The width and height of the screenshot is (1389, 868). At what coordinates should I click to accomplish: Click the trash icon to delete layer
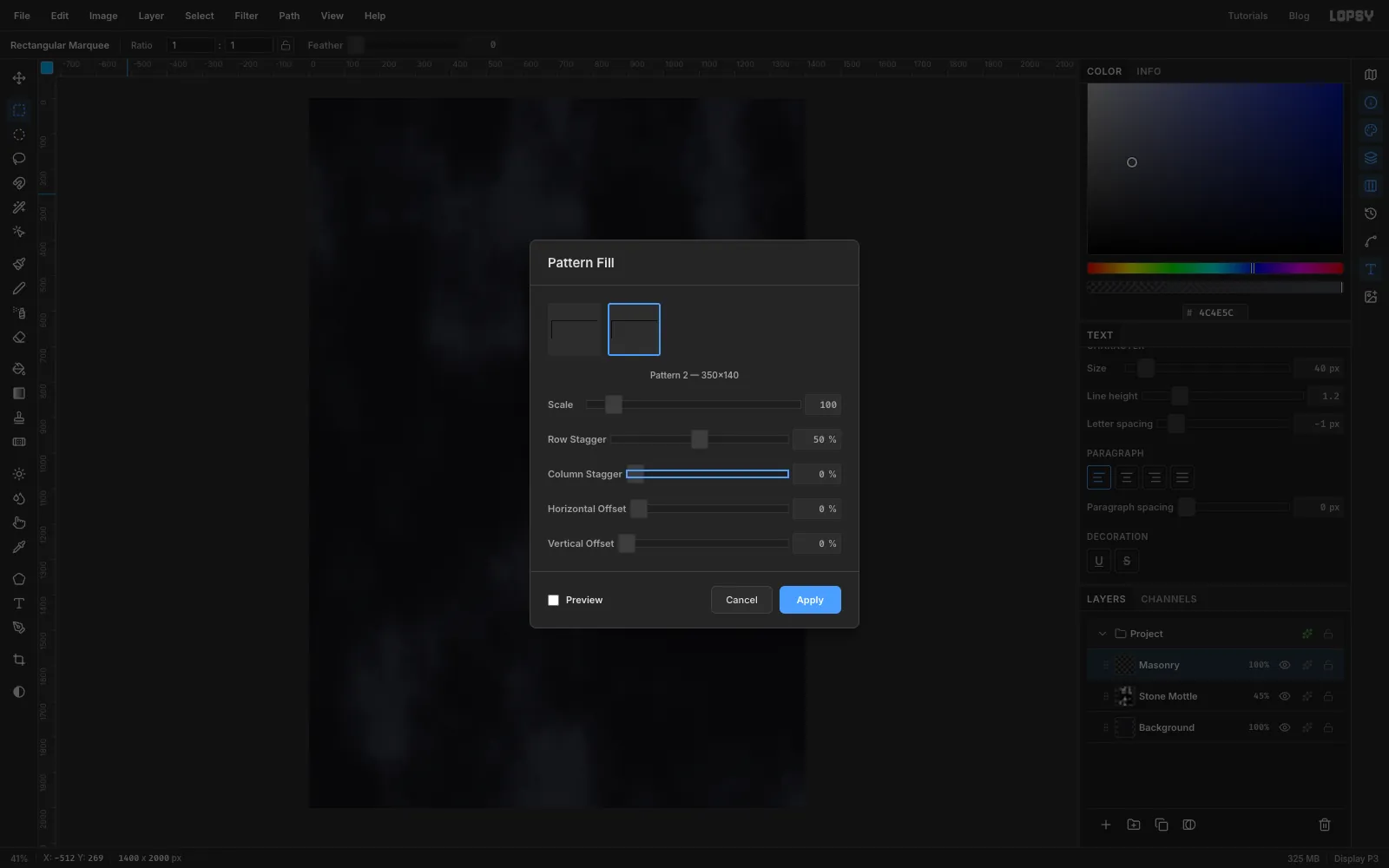[x=1325, y=825]
